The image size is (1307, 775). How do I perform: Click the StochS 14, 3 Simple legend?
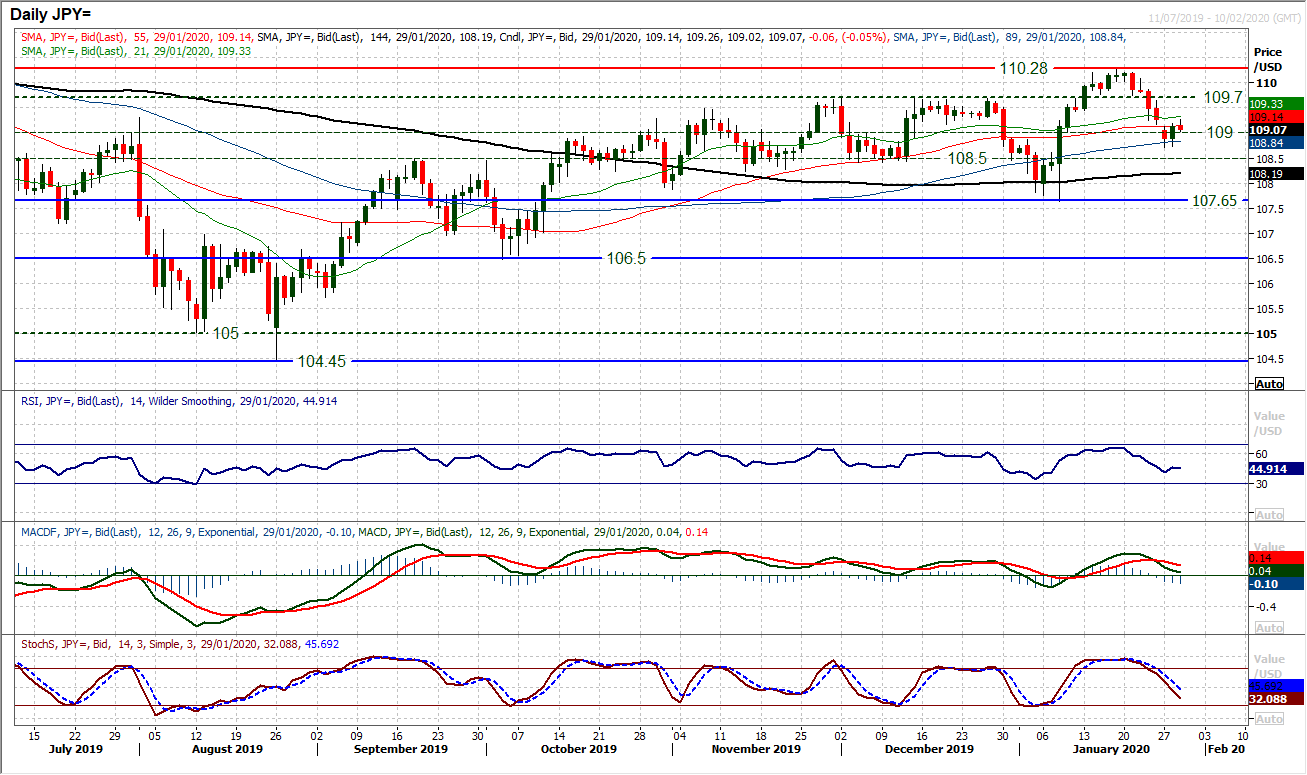coord(179,645)
